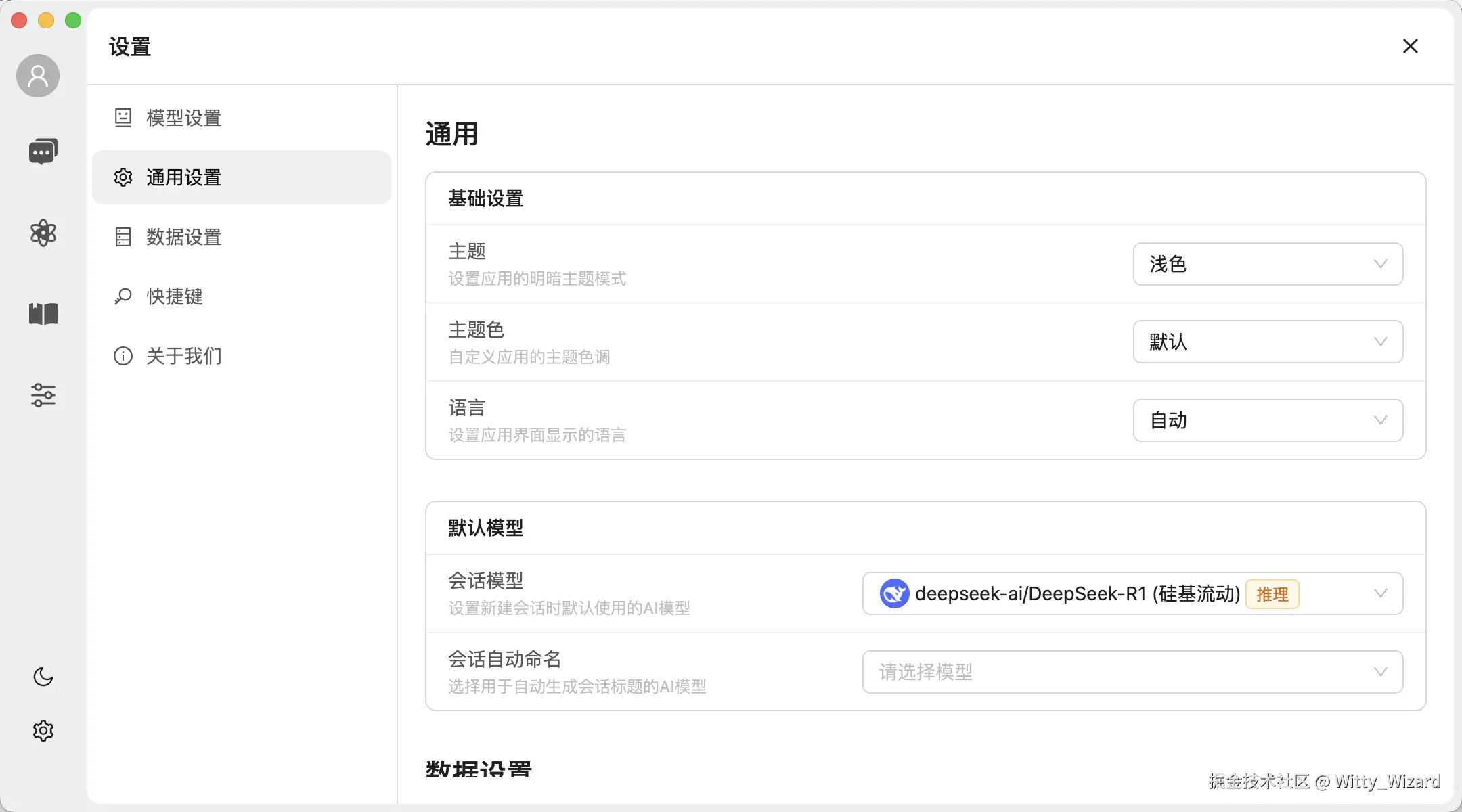Toggle the 推理 badge on DeepSeek-R1
The image size is (1462, 812).
[1272, 593]
